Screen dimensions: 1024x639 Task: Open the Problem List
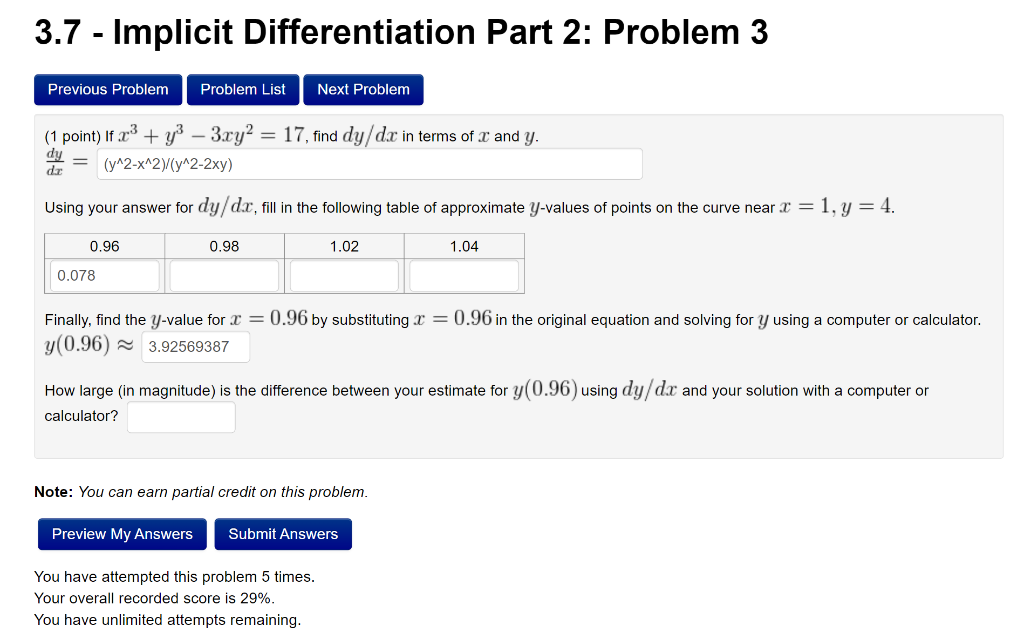[242, 89]
